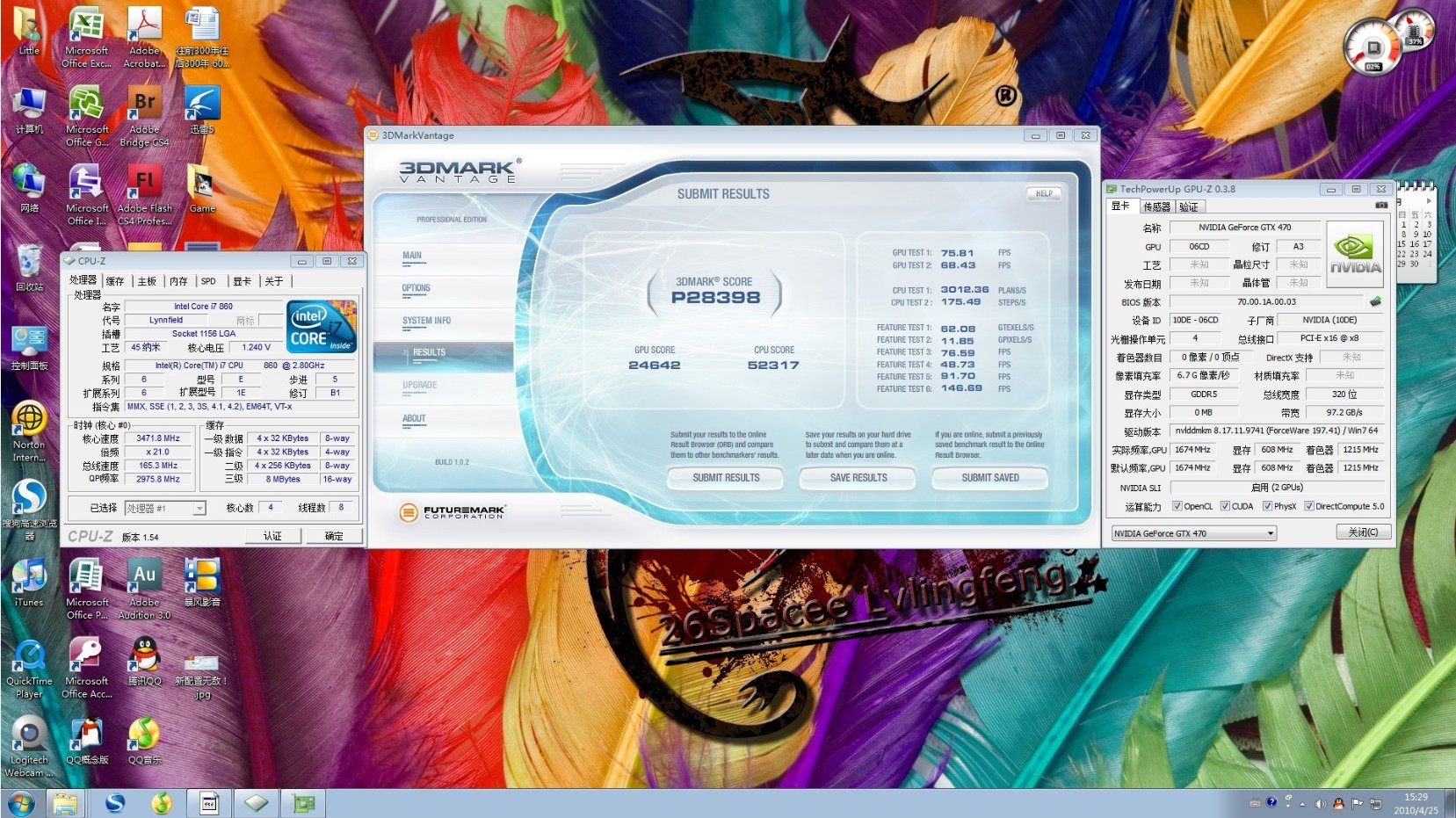1456x818 pixels.
Task: Switch to the 主板 tab in CPU-Z
Action: coord(147,281)
